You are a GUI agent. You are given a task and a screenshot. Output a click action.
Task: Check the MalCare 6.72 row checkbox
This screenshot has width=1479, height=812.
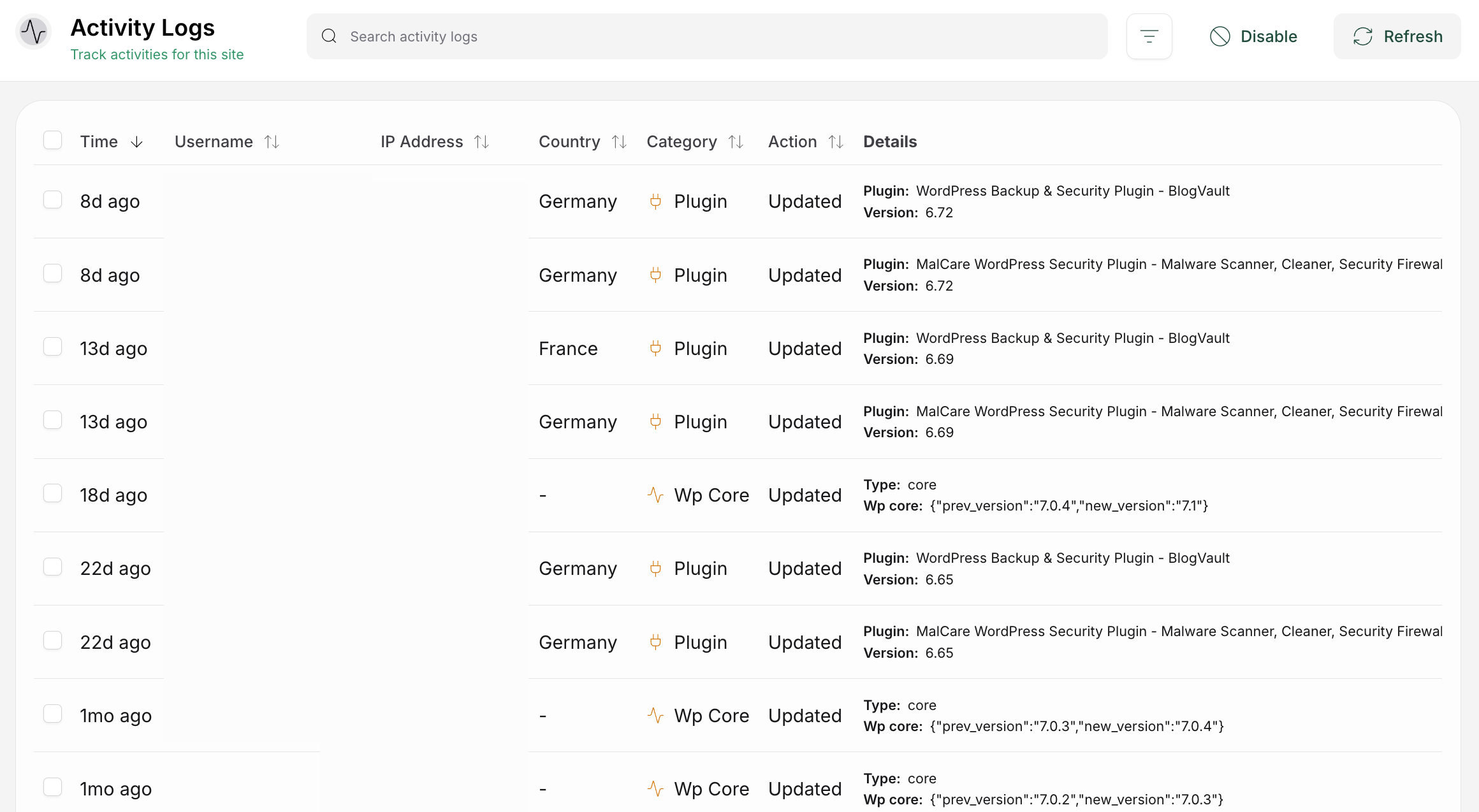click(52, 273)
